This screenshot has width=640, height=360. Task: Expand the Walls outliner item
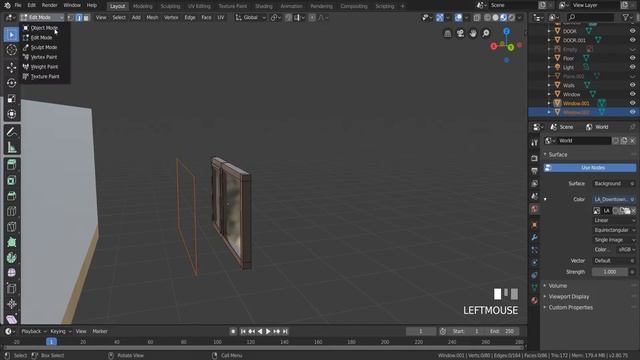[x=549, y=85]
